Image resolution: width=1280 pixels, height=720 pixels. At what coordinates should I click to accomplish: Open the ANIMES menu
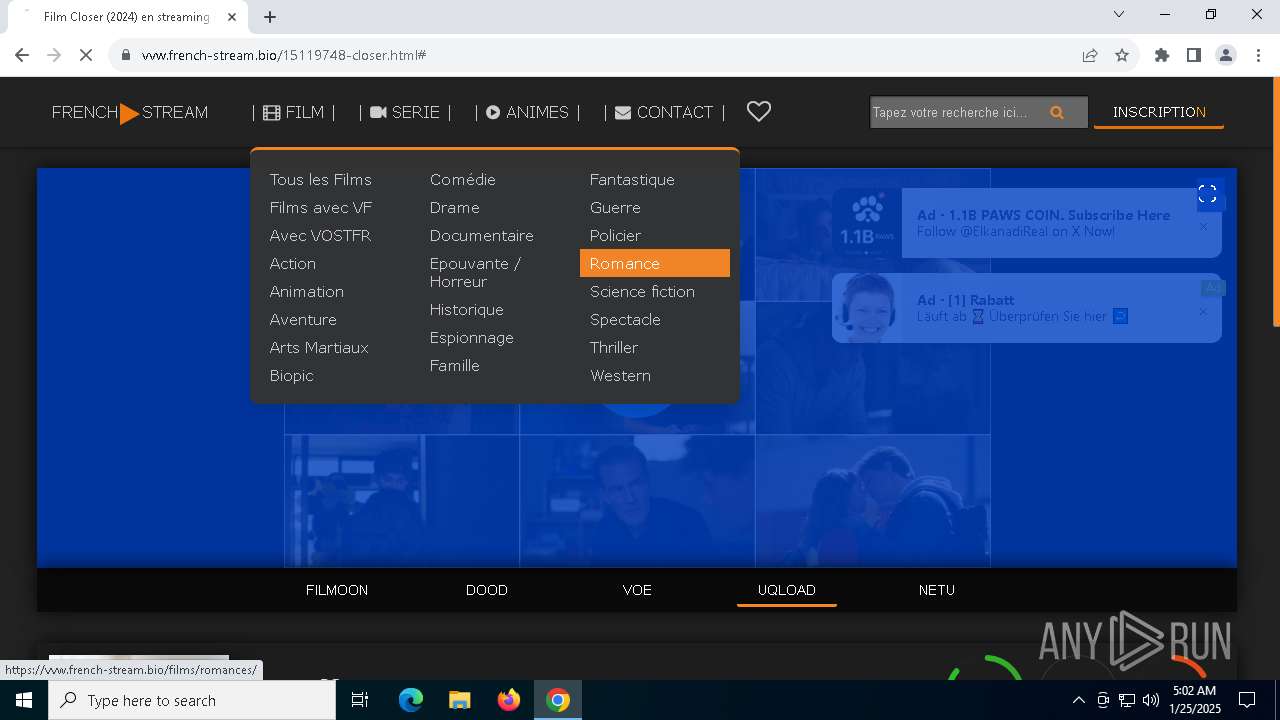(x=528, y=113)
